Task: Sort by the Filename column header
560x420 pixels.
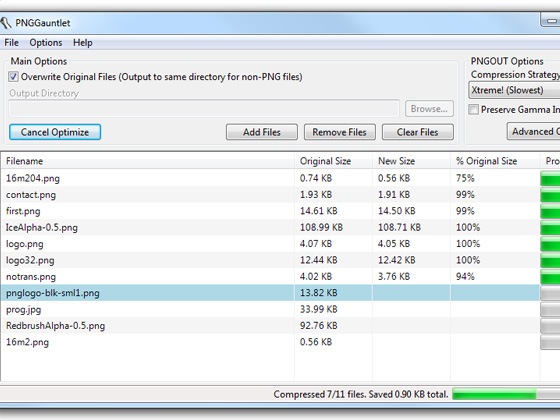Action: click(148, 161)
